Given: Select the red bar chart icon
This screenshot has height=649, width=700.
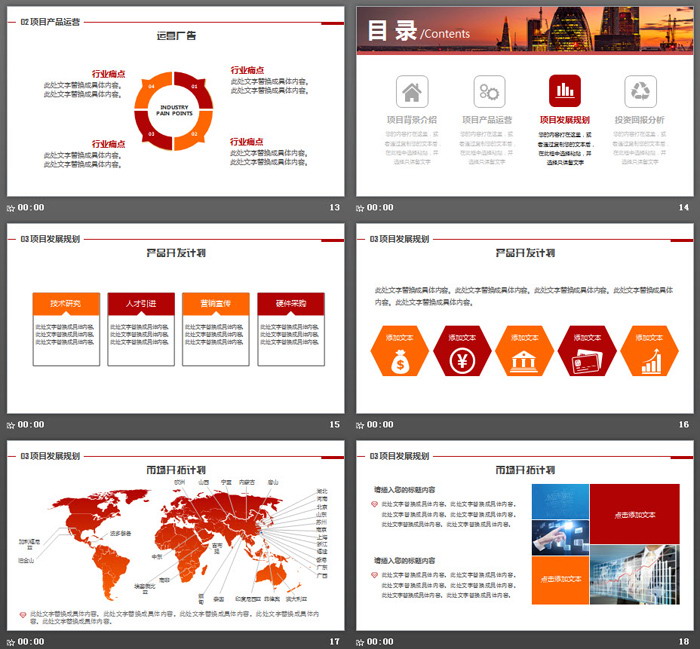Looking at the screenshot, I should (x=565, y=92).
